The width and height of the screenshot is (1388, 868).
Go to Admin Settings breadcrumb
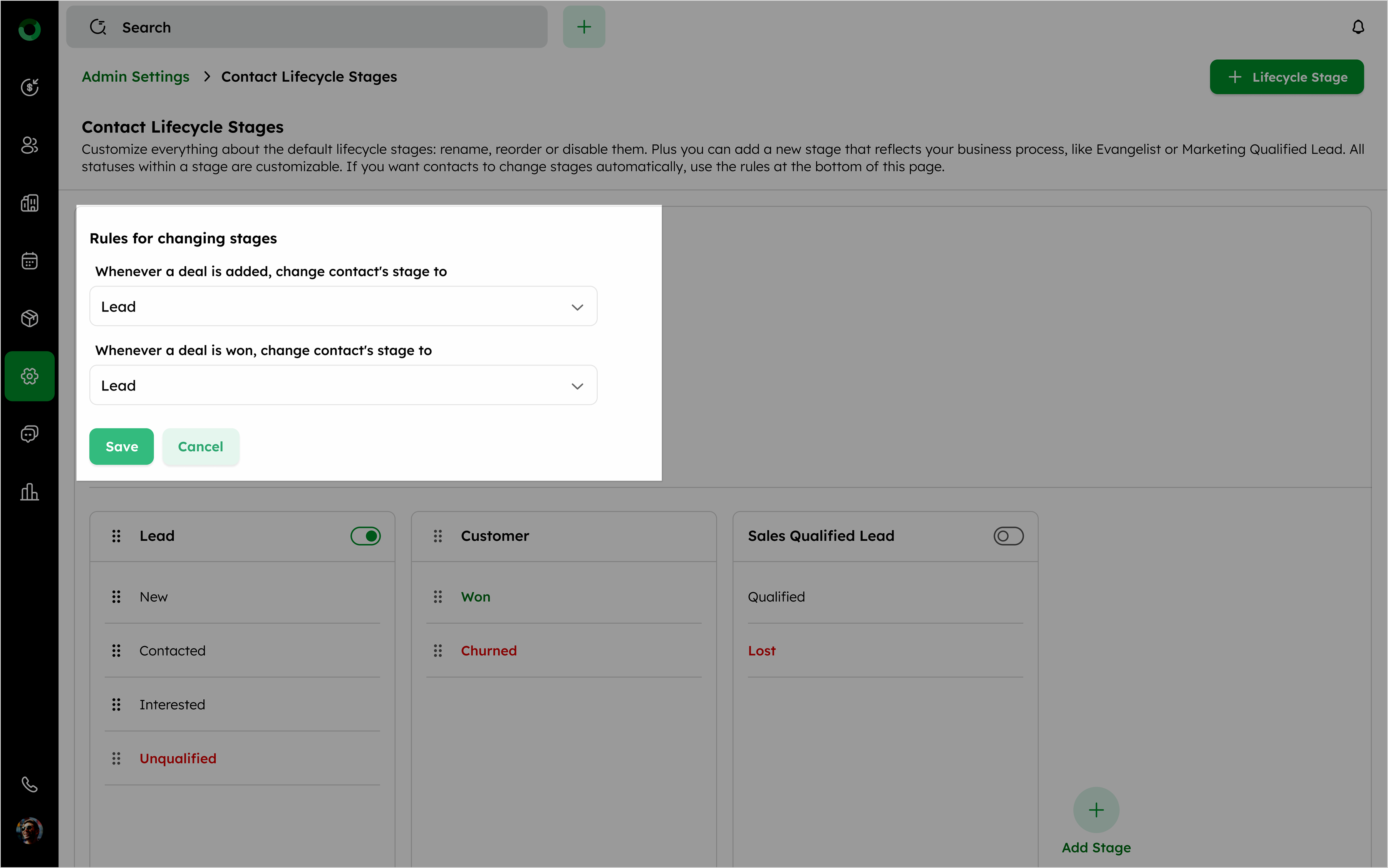(136, 77)
